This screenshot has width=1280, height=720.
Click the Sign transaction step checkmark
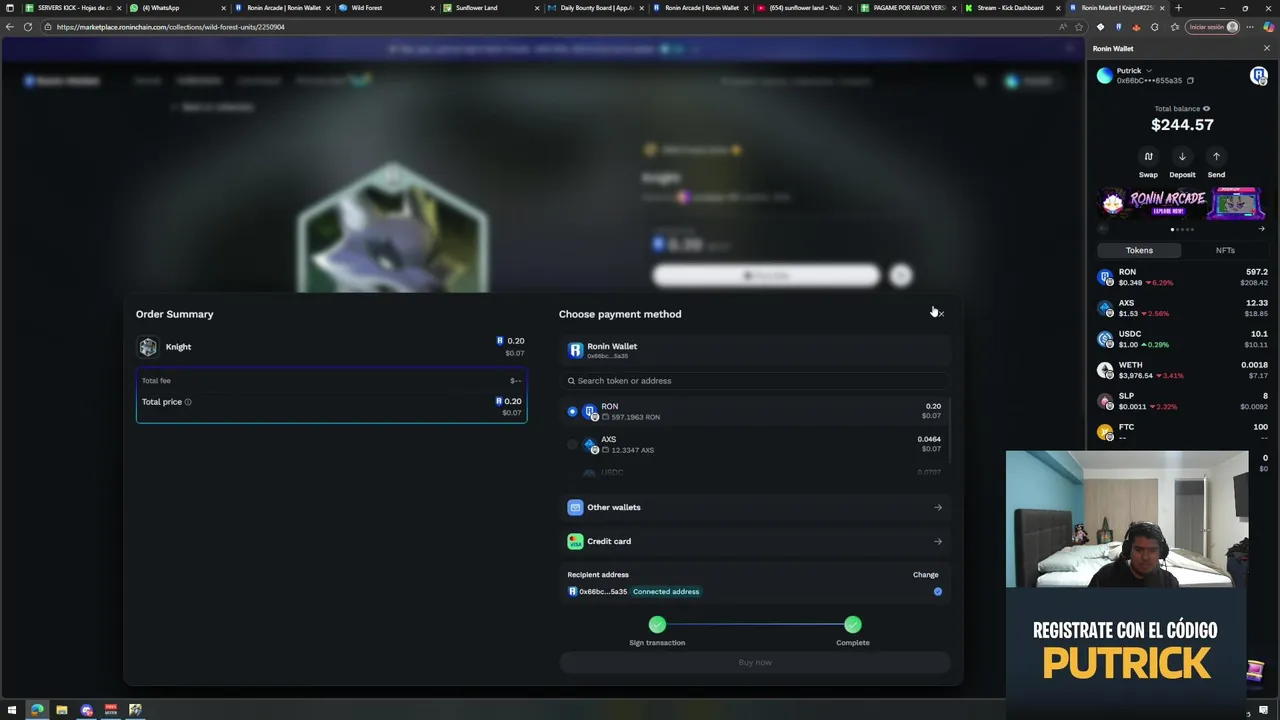657,624
